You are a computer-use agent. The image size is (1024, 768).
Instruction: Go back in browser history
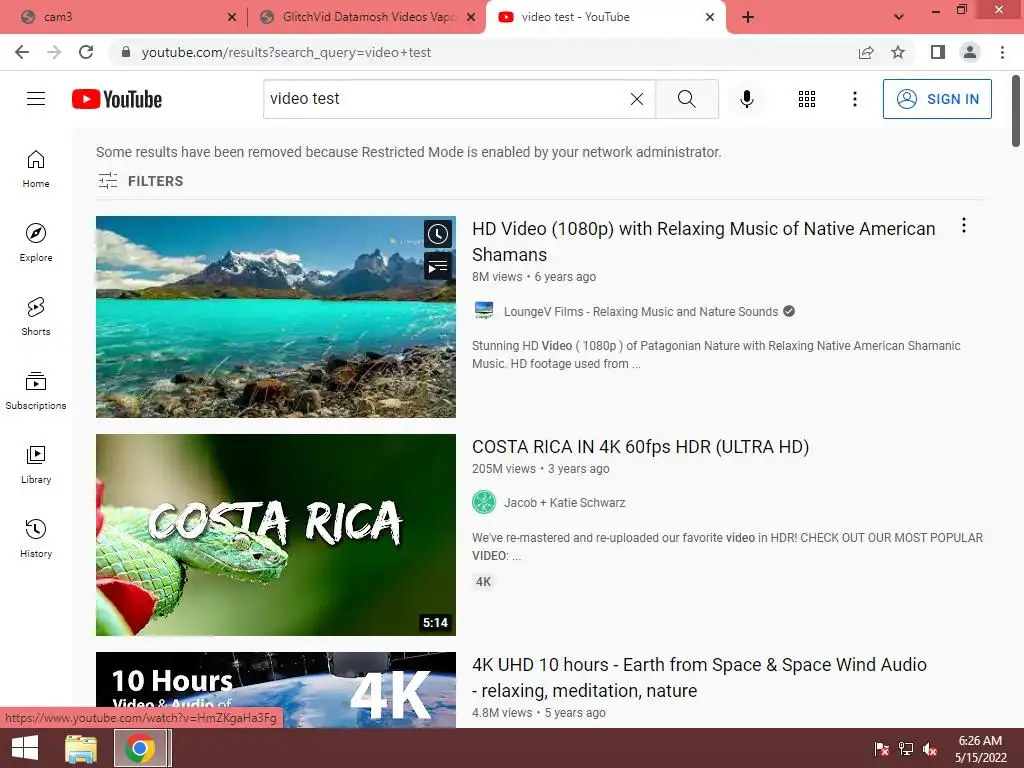pyautogui.click(x=22, y=52)
